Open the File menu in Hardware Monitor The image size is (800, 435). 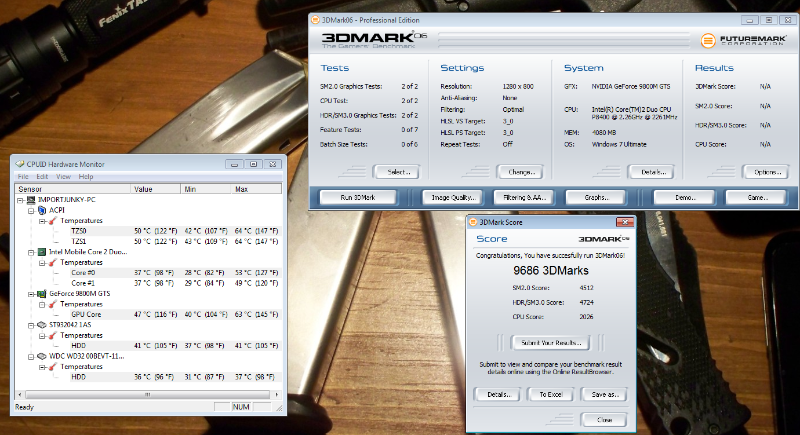click(23, 176)
